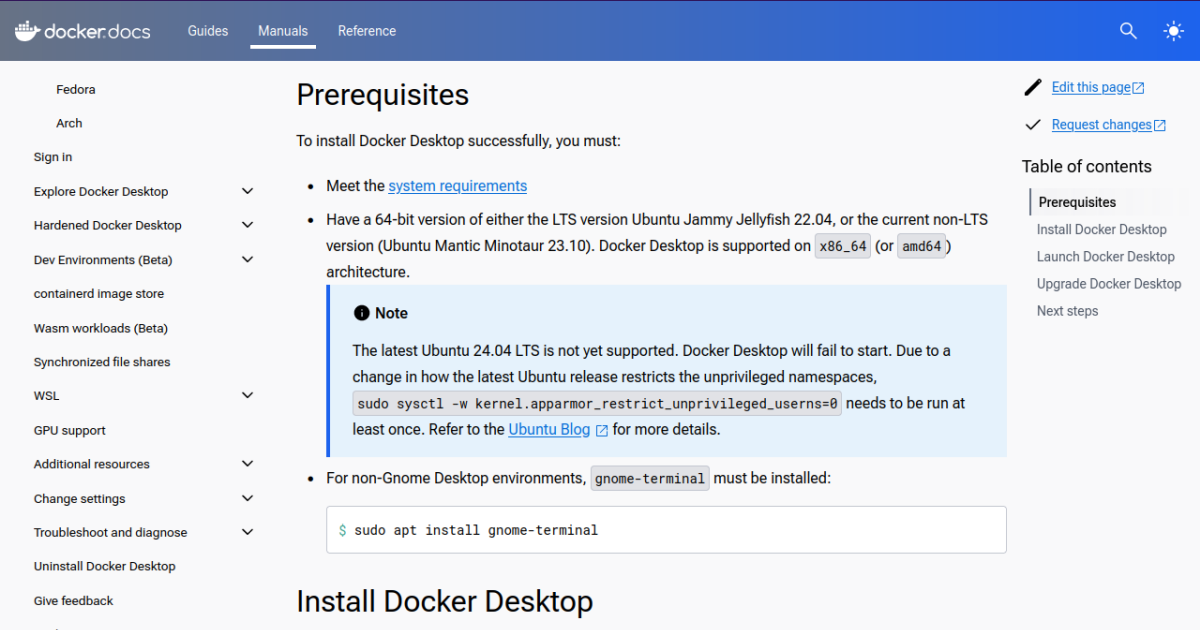
Task: Click the Request changes link
Action: [1102, 125]
